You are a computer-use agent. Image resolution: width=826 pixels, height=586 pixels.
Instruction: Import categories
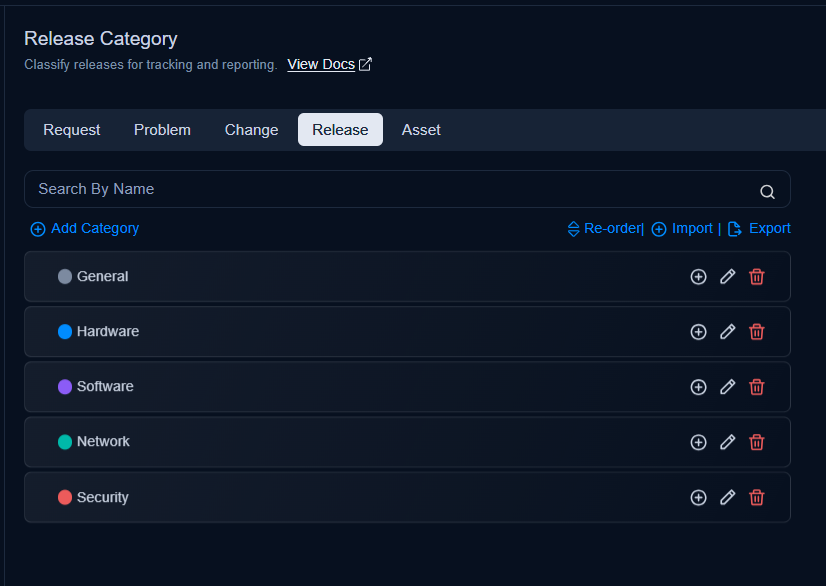(x=682, y=229)
